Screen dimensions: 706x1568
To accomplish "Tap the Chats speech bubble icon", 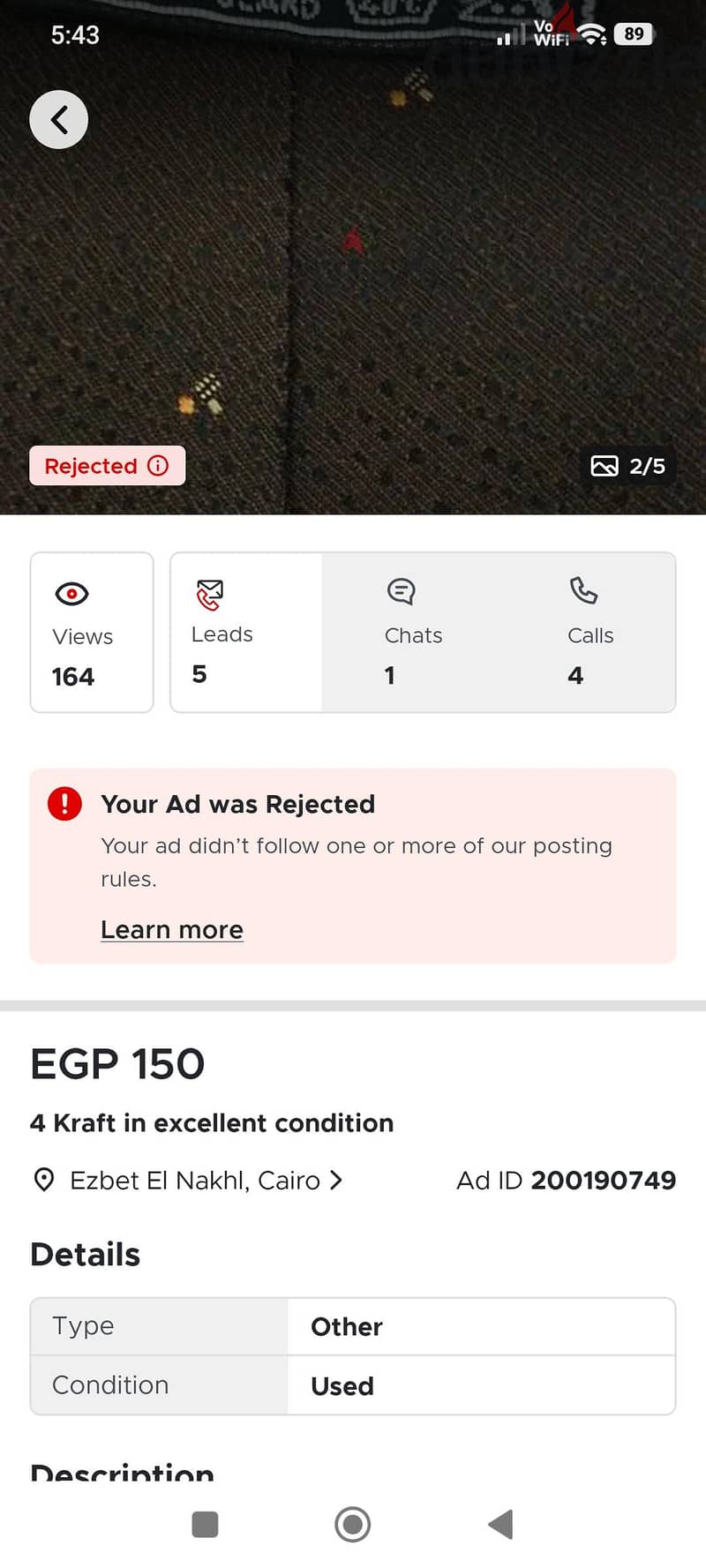I will click(x=401, y=591).
